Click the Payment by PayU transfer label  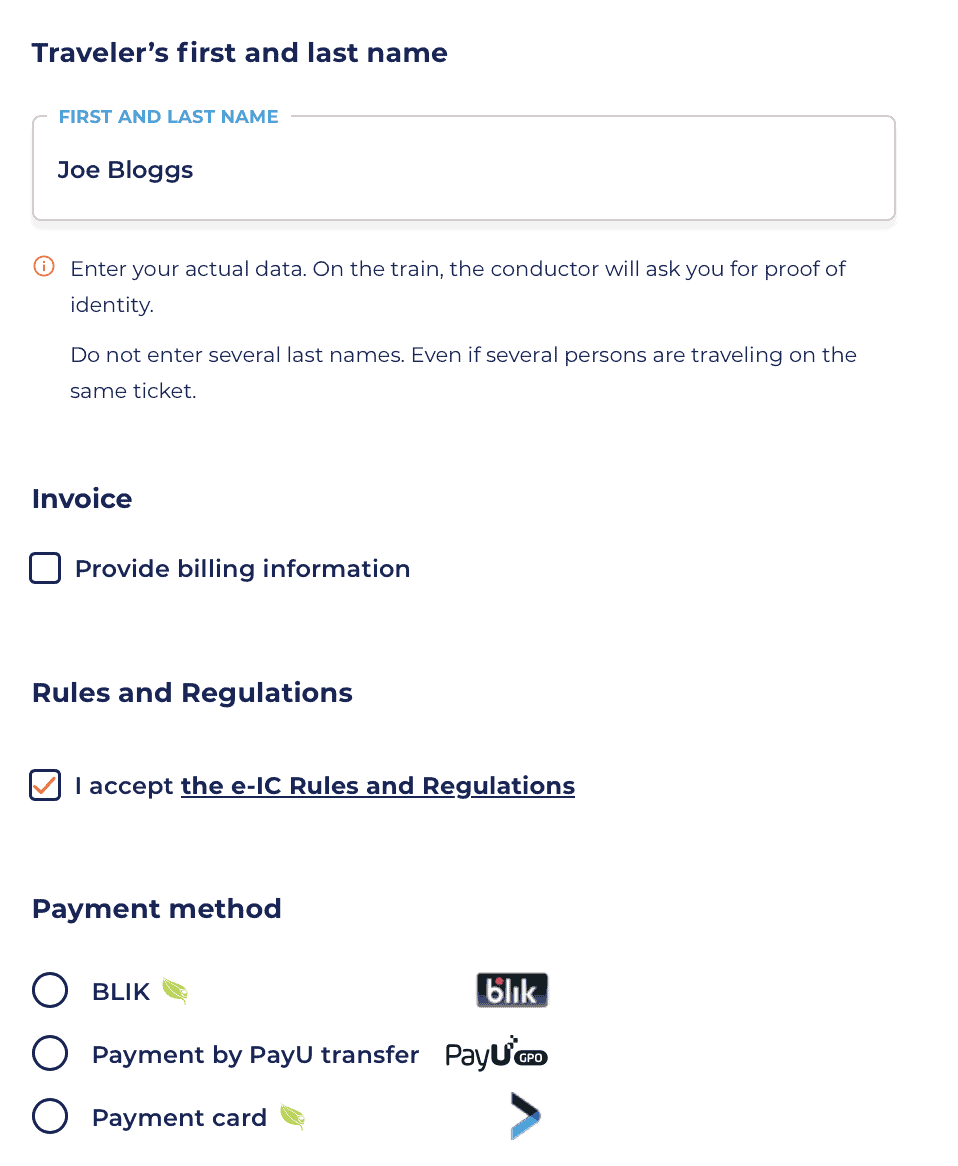[x=255, y=1054]
